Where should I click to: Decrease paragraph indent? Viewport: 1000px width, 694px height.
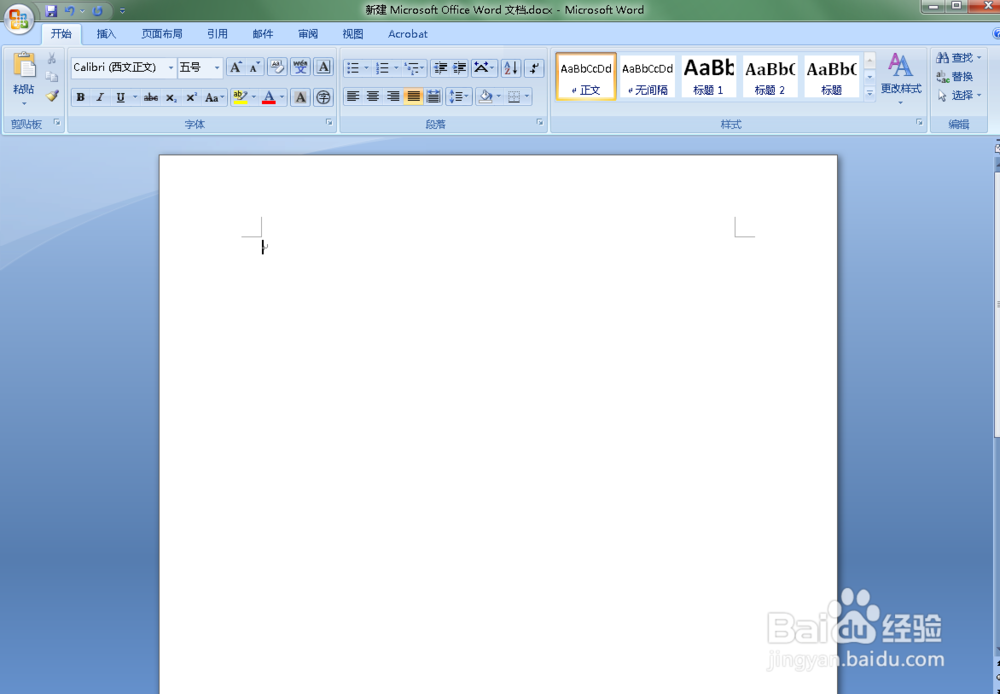440,67
